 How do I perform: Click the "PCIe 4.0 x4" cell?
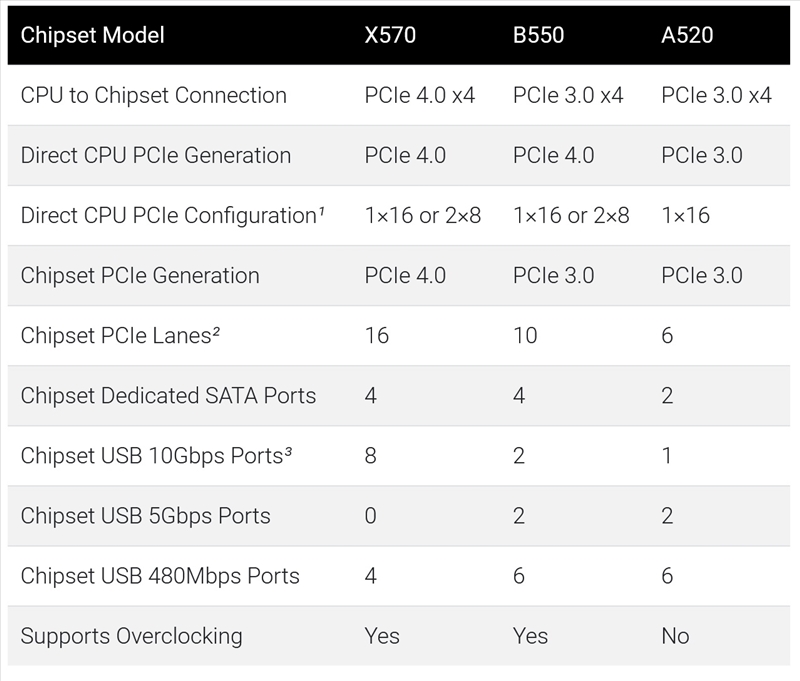pyautogui.click(x=420, y=95)
